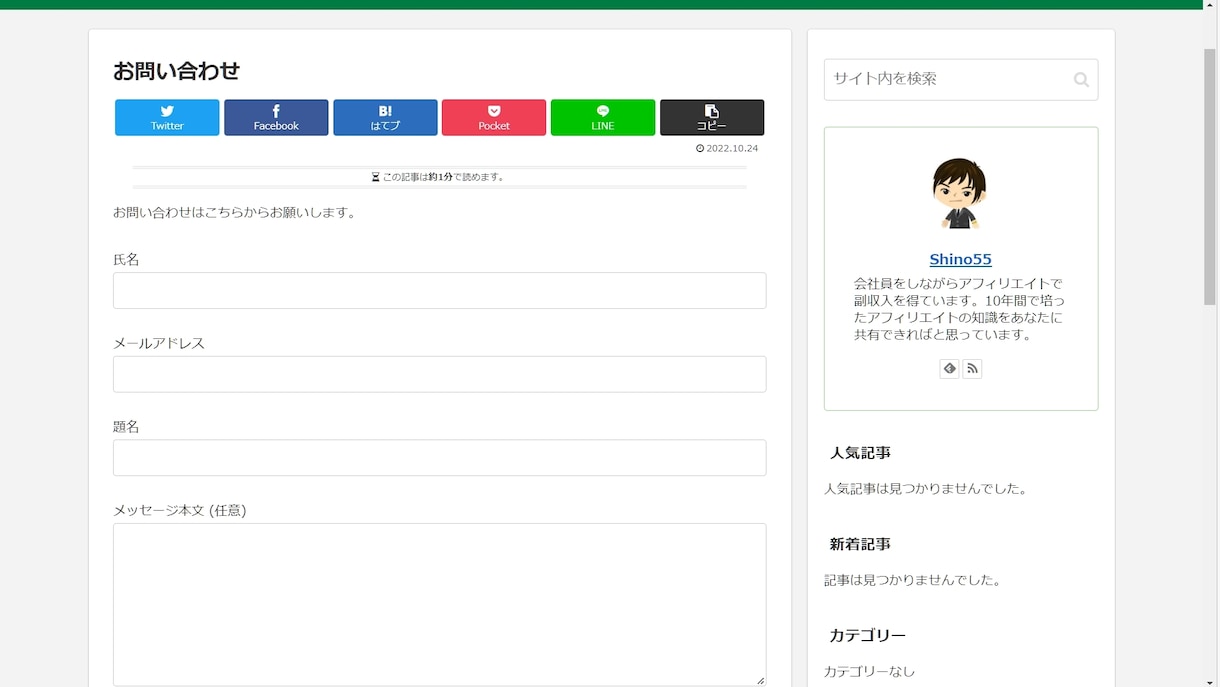Click the message textarea resize handle

pos(760,680)
